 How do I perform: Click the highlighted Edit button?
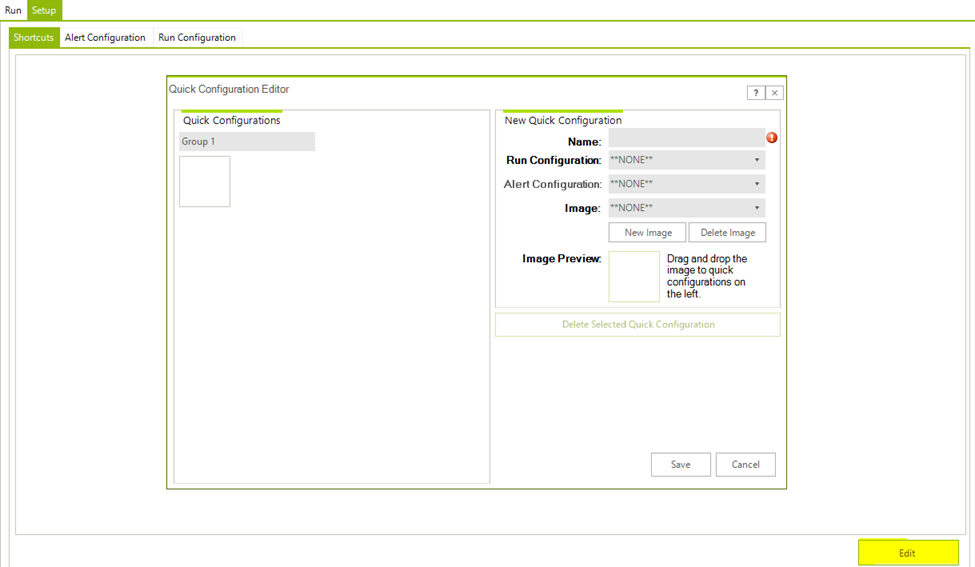(907, 553)
